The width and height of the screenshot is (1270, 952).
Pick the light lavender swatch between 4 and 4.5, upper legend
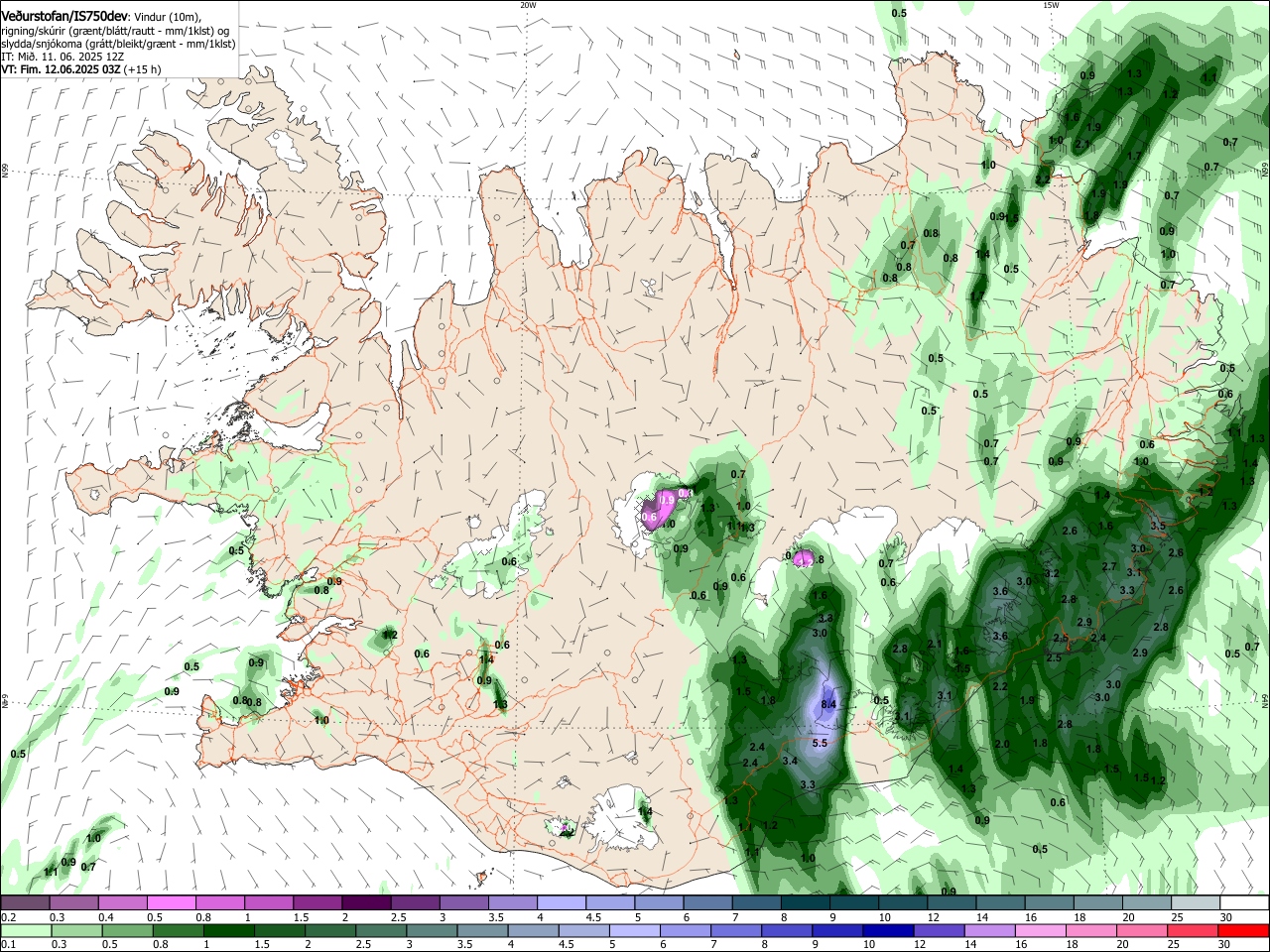562,902
